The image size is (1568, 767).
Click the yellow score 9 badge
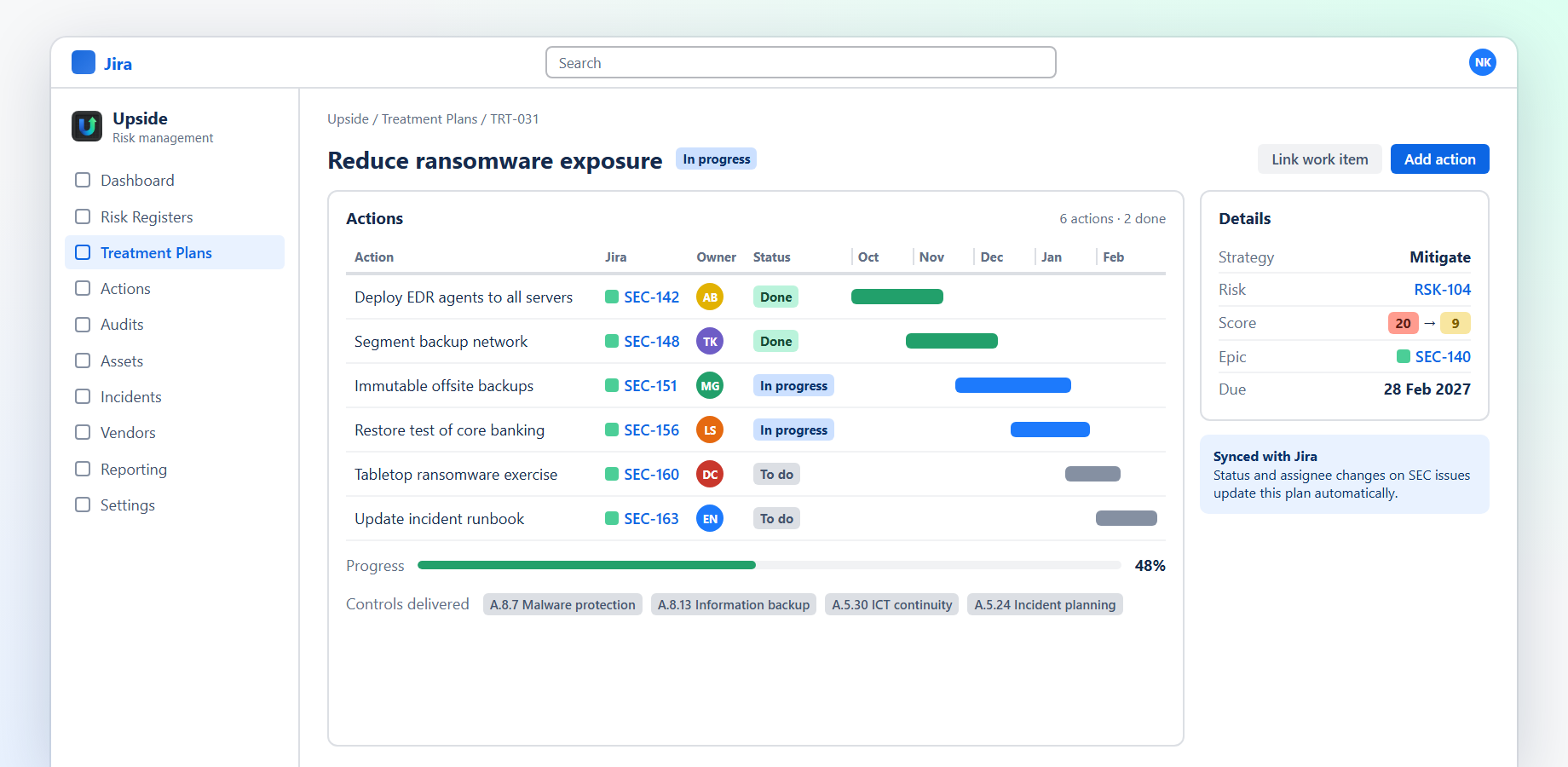point(1456,323)
